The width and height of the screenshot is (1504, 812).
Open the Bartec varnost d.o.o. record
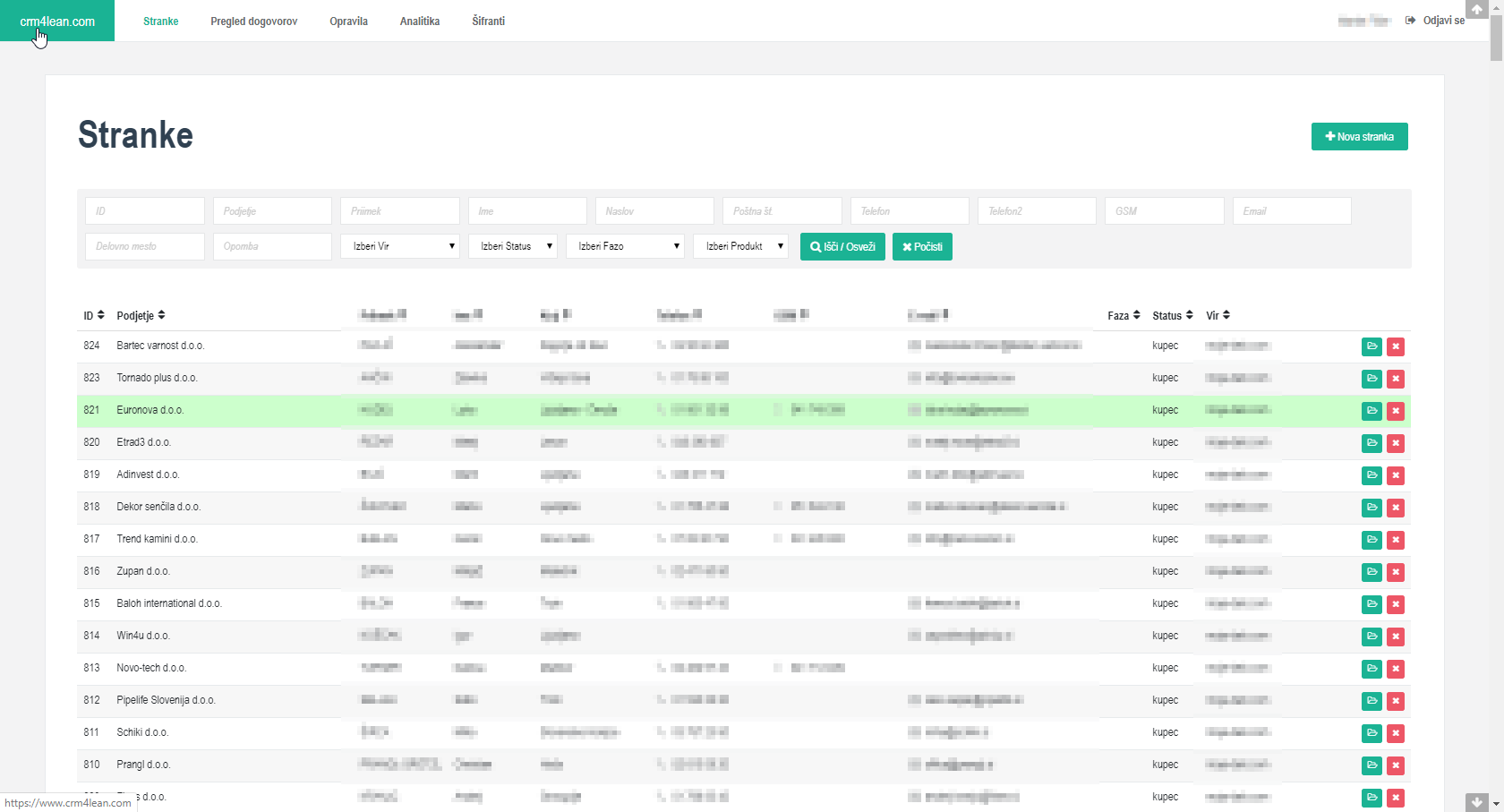tap(1372, 346)
